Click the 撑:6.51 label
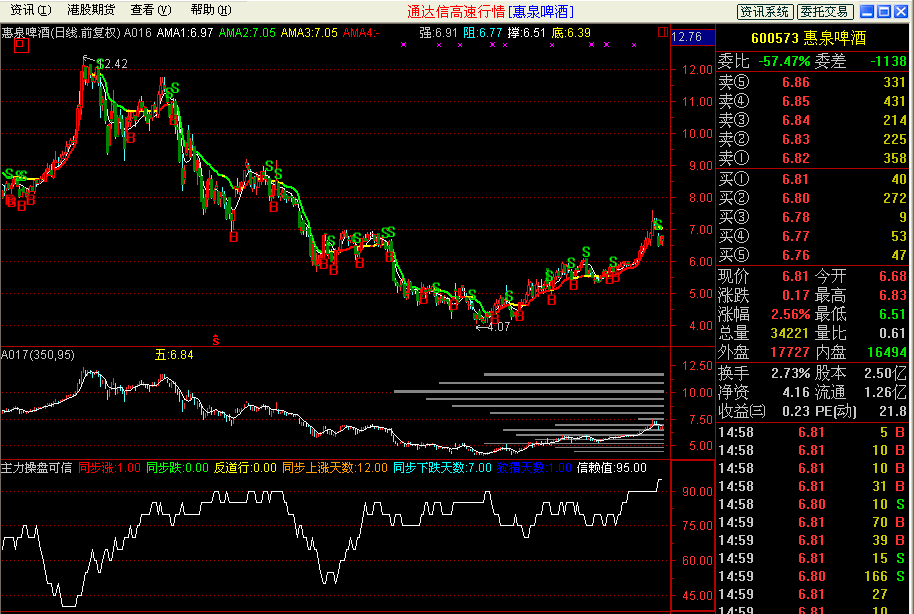 (x=526, y=33)
